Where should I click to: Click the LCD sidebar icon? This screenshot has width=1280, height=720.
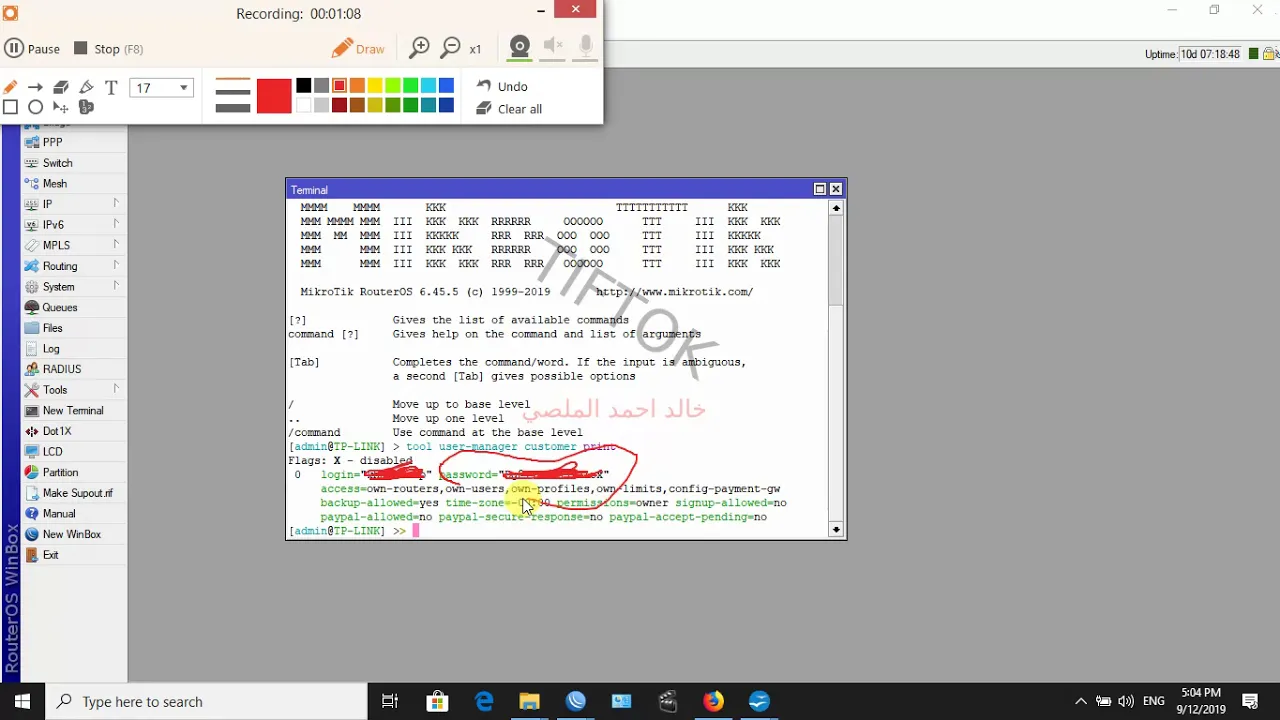coord(32,452)
